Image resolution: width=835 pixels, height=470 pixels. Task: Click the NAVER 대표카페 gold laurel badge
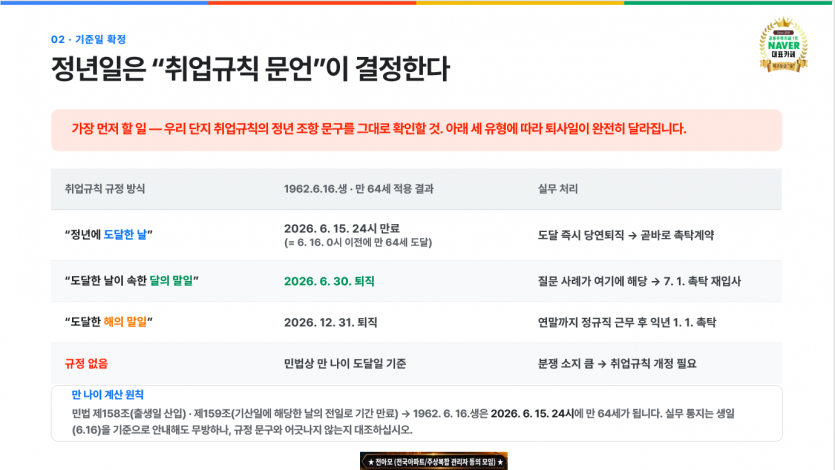pyautogui.click(x=783, y=45)
